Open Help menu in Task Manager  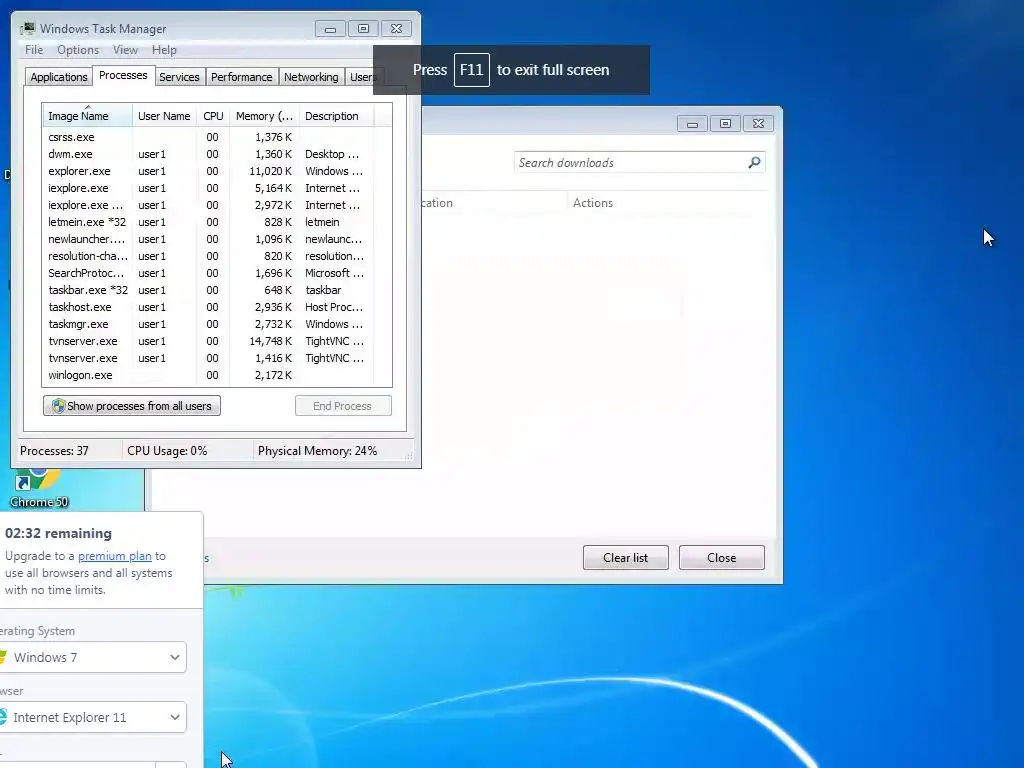[164, 50]
